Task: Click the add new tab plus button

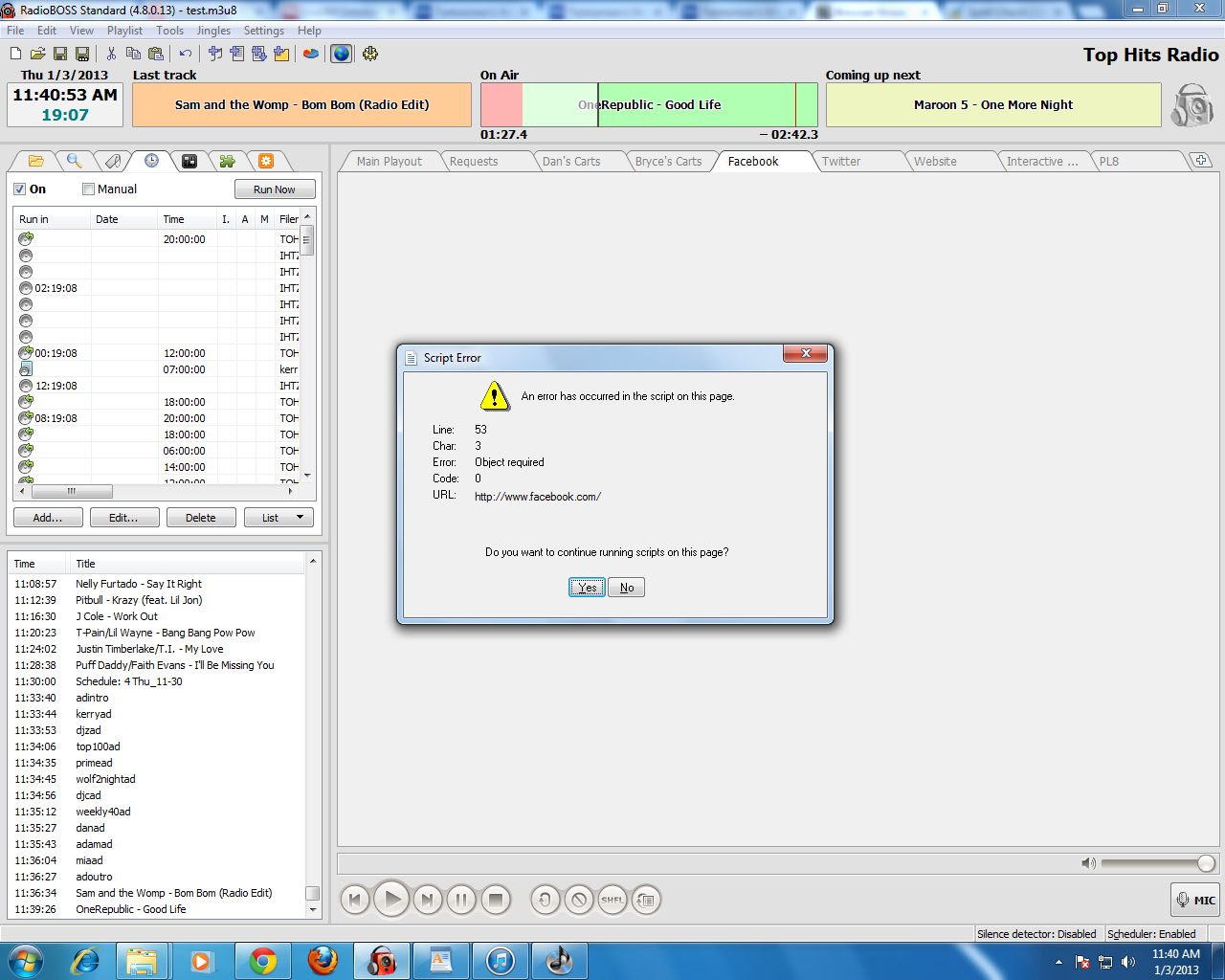Action: coord(1201,160)
